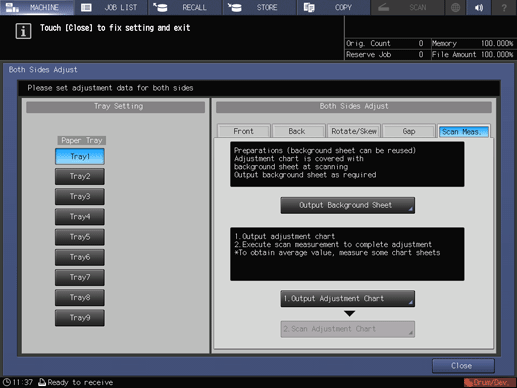
Task: Select Tray6 paper tray button
Action: (x=80, y=257)
